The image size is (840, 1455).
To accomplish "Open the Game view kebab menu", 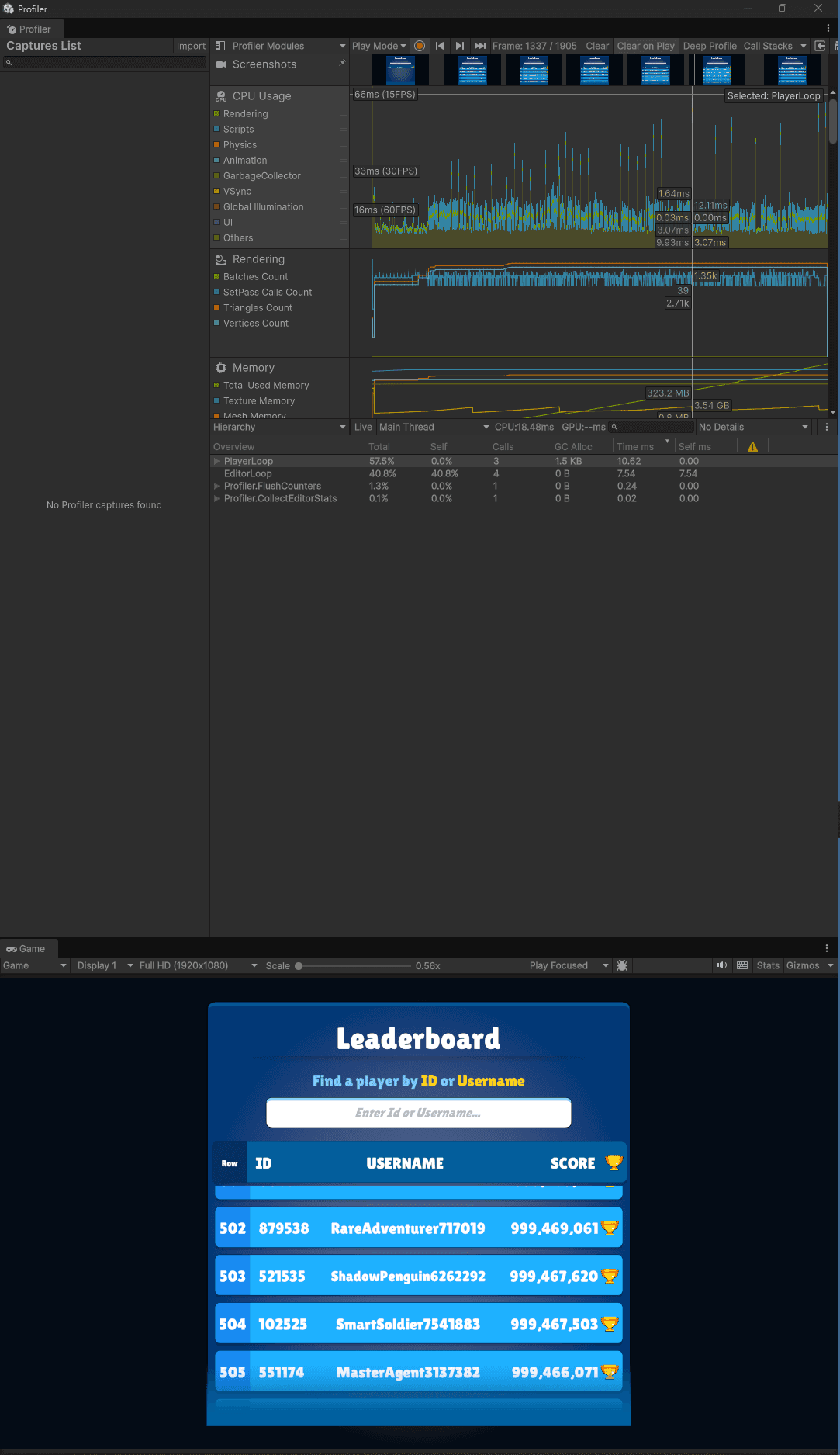I will tap(827, 948).
